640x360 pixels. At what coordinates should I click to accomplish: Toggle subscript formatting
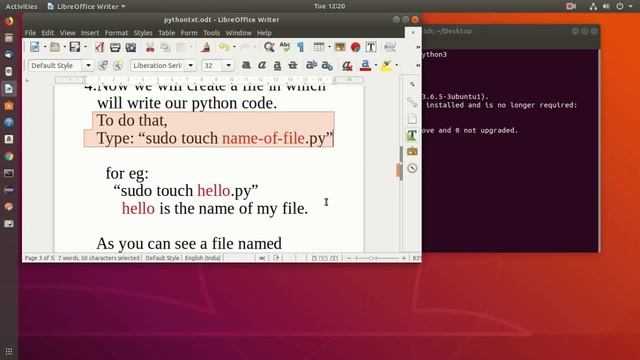pyautogui.click(x=327, y=65)
